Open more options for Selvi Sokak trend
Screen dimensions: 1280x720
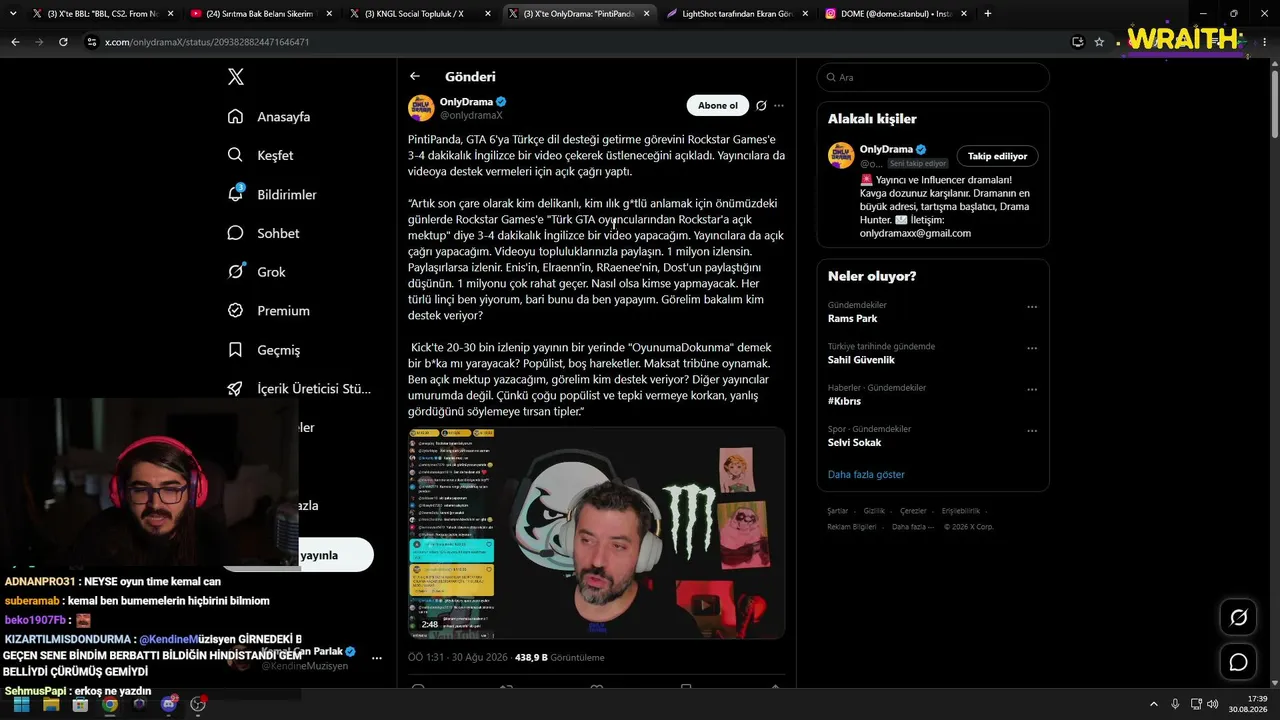1032,431
